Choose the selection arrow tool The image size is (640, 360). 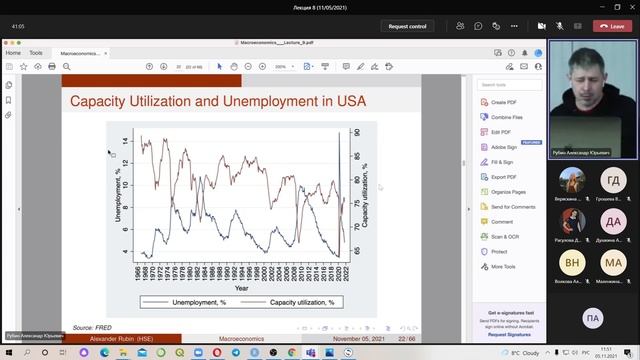(x=220, y=67)
